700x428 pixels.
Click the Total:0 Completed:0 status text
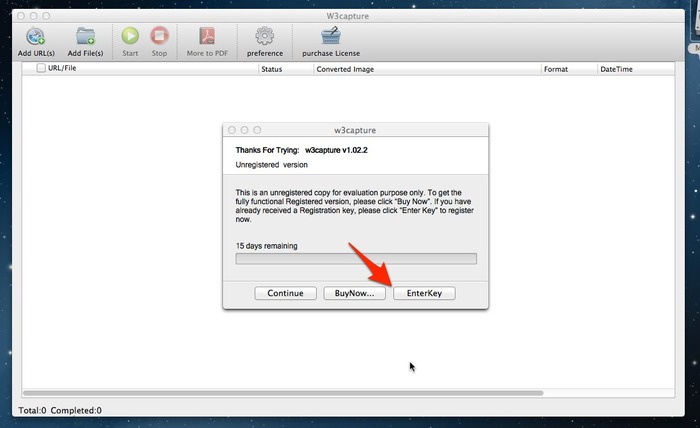60,410
